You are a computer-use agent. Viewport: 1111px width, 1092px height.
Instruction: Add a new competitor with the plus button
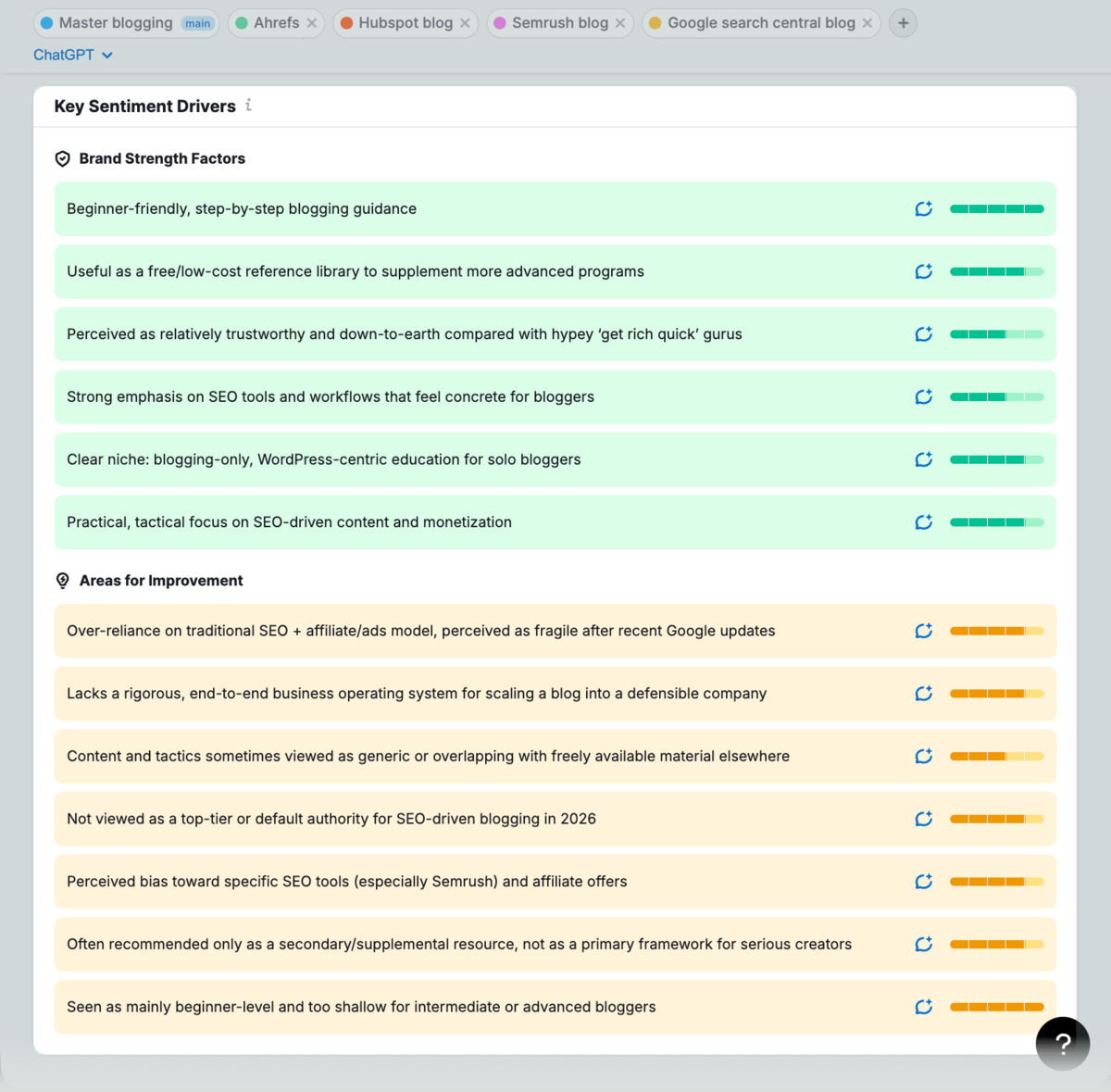903,23
